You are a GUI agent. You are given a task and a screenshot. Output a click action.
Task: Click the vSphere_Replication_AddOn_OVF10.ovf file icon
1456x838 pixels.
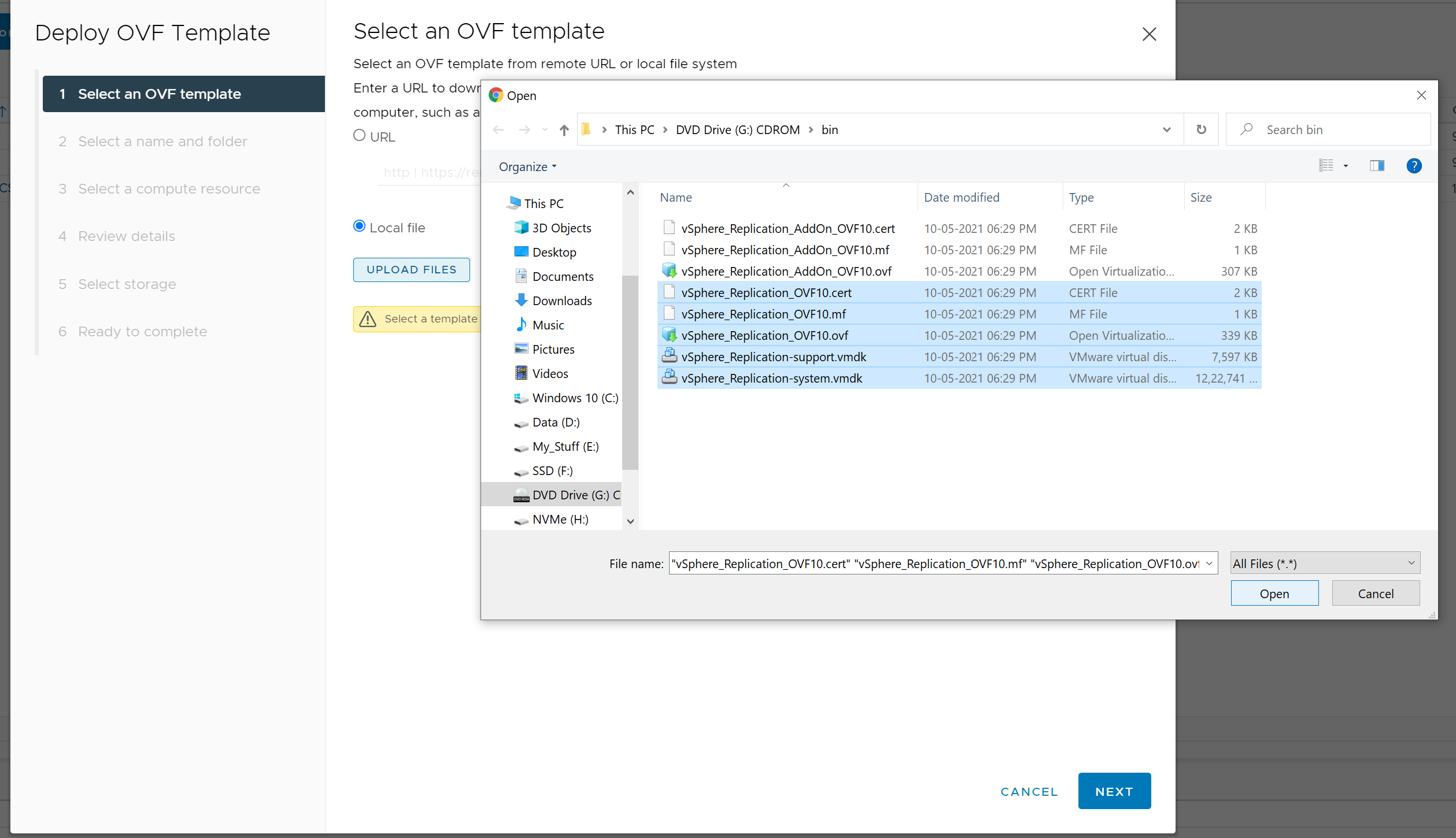[669, 270]
